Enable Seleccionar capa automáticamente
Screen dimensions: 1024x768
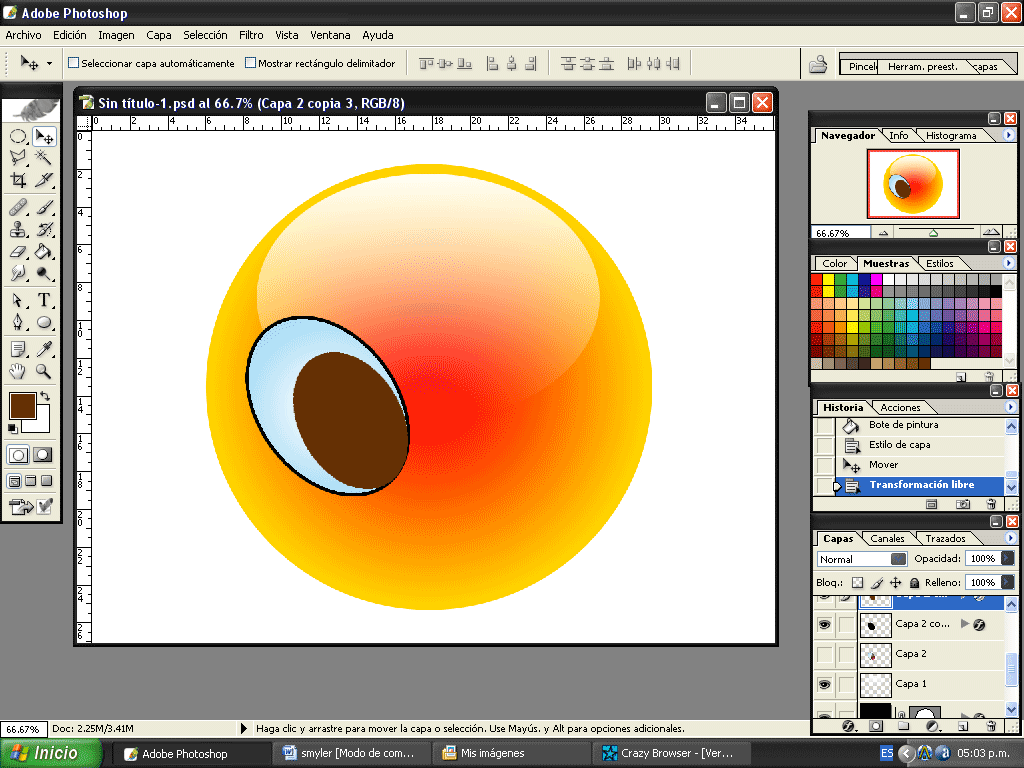[x=74, y=62]
